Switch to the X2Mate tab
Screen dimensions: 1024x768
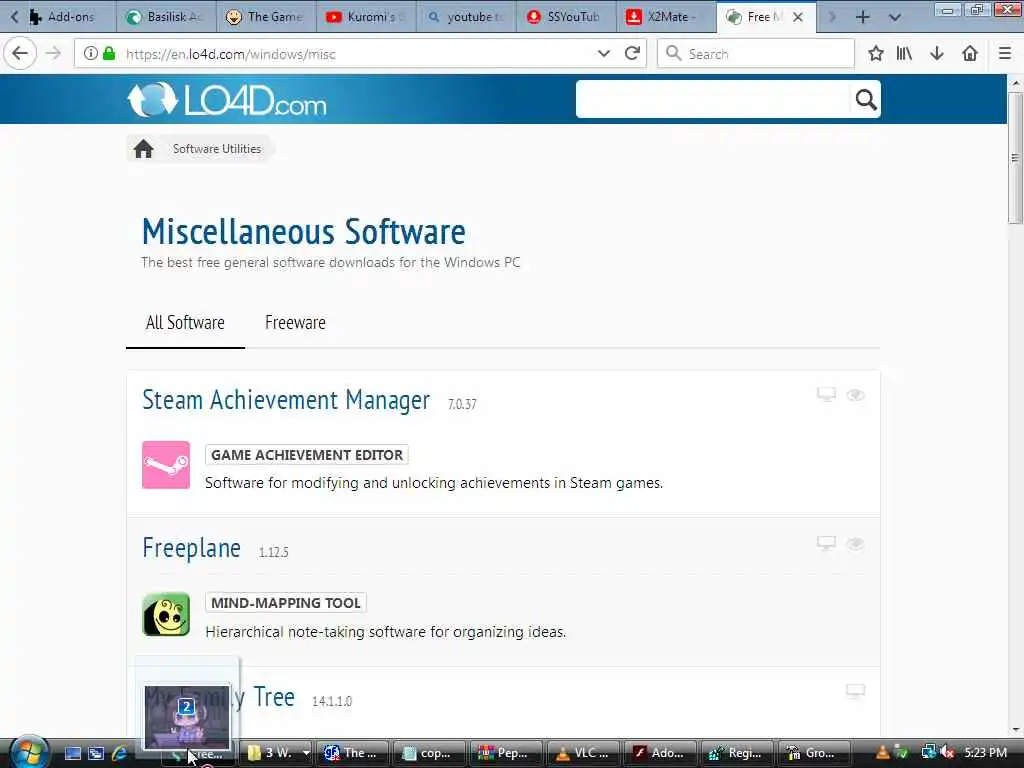[x=666, y=17]
